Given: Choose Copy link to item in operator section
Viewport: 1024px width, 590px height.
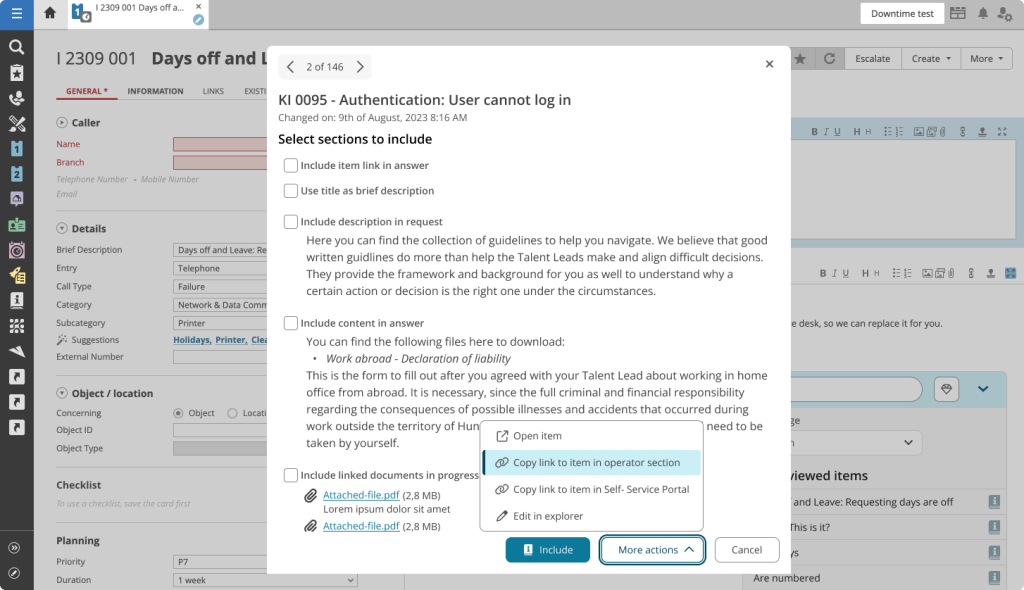Looking at the screenshot, I should tap(596, 463).
